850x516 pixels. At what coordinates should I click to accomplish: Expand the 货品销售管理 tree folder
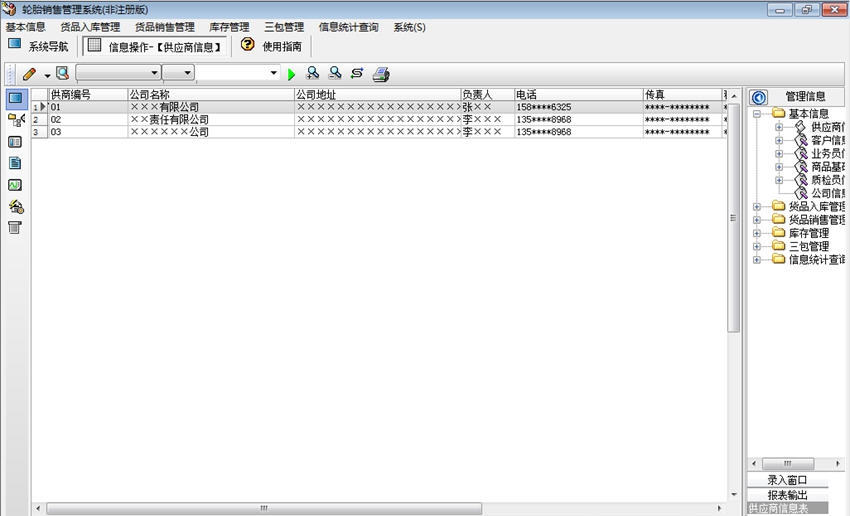click(x=757, y=220)
